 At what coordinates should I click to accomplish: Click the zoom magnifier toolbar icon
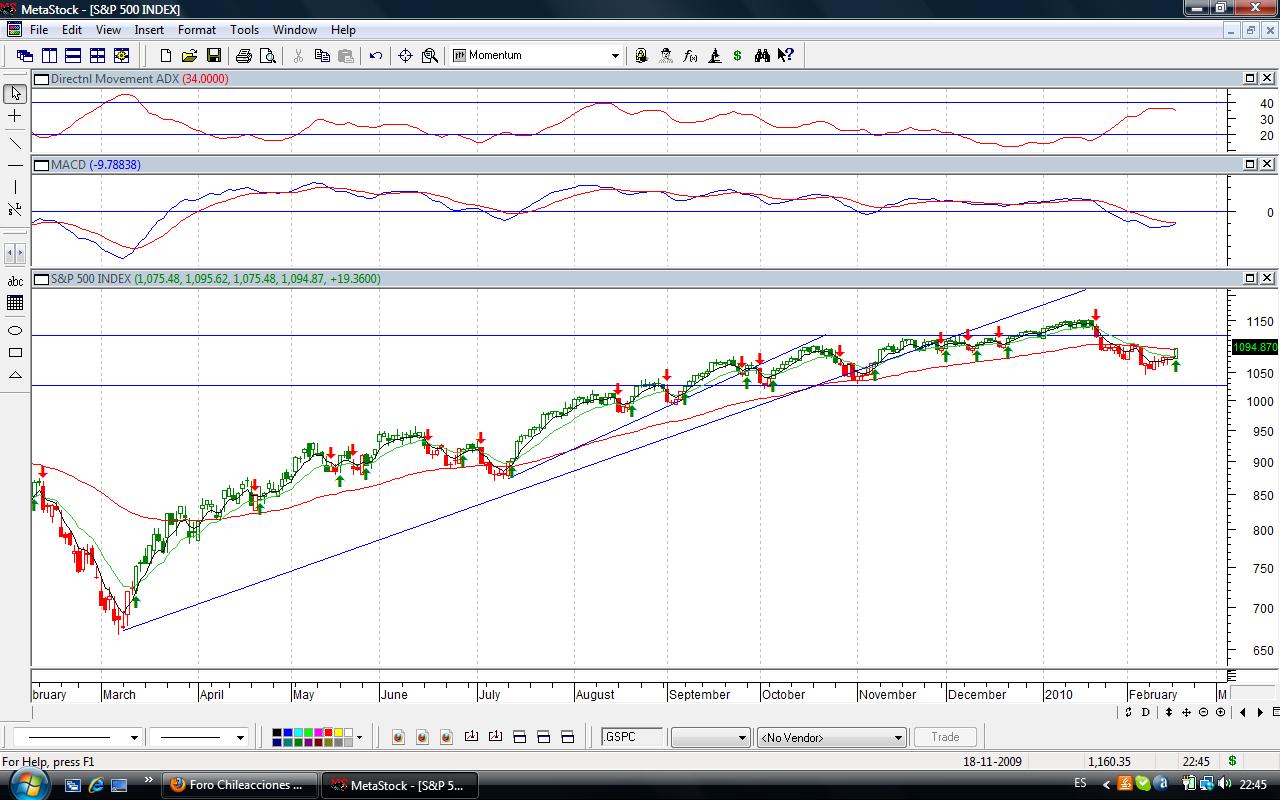coord(430,56)
